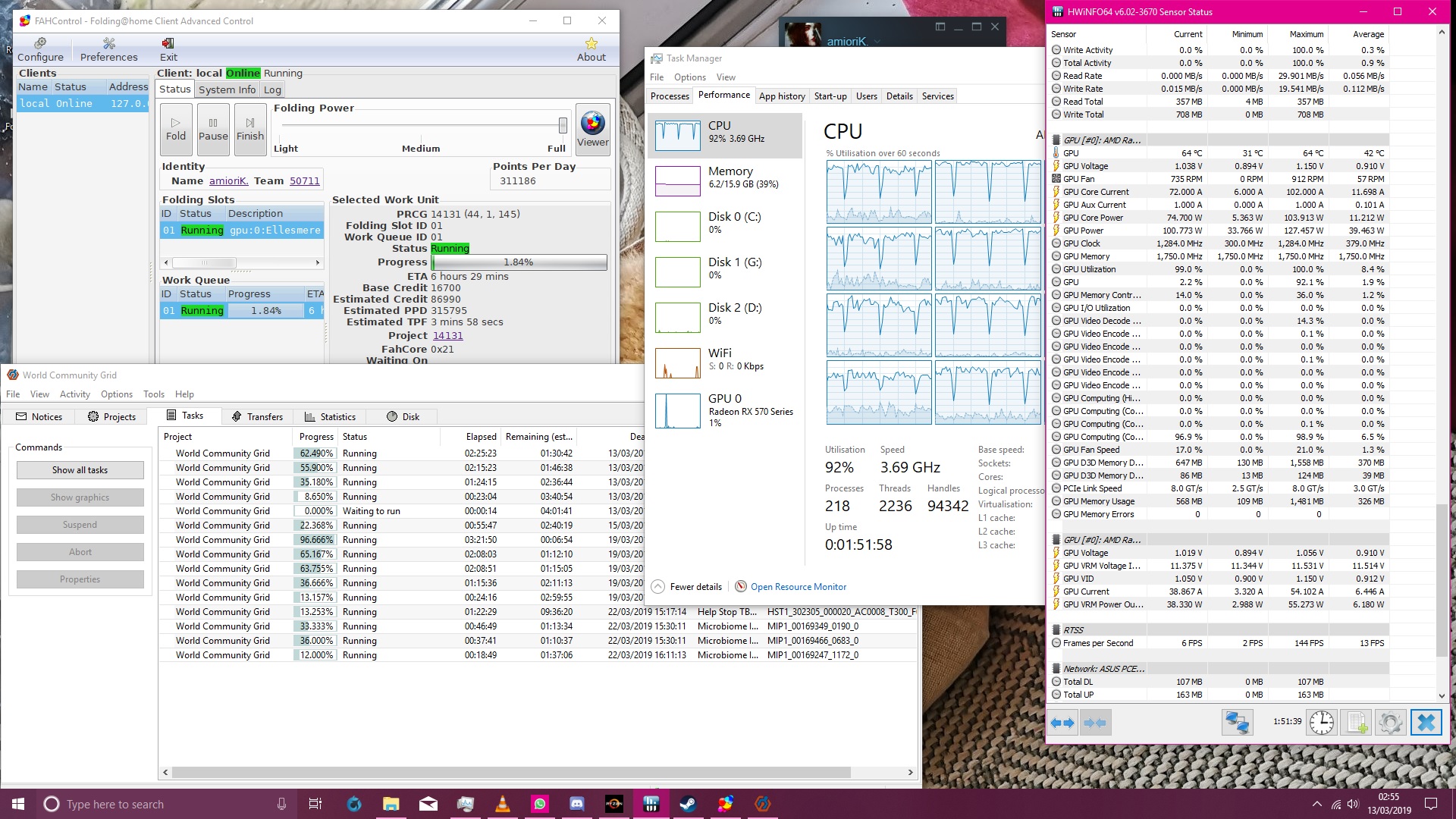Click HWiNFO remote network computers icon

tap(1238, 723)
